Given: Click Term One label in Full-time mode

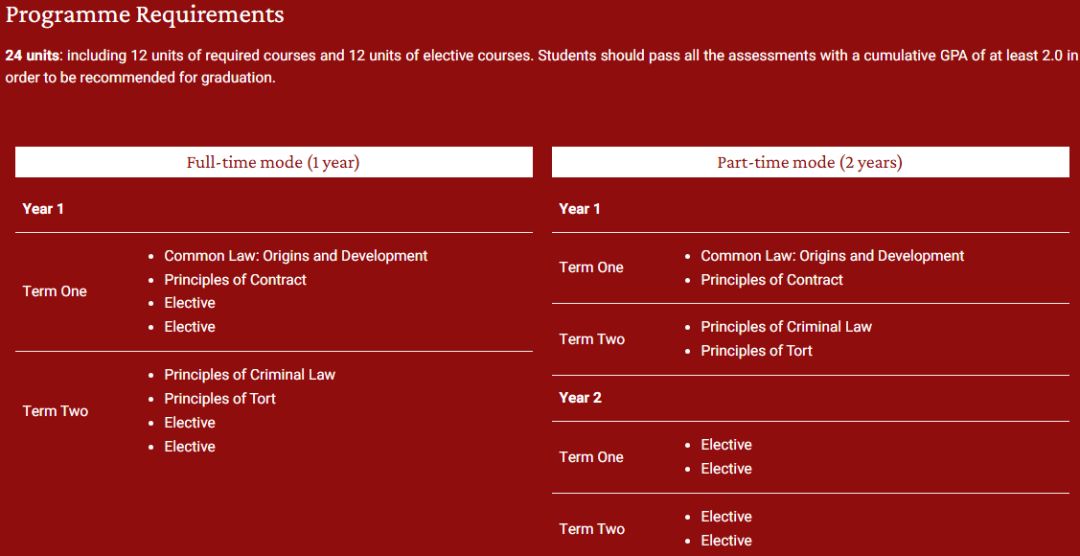Looking at the screenshot, I should point(55,291).
